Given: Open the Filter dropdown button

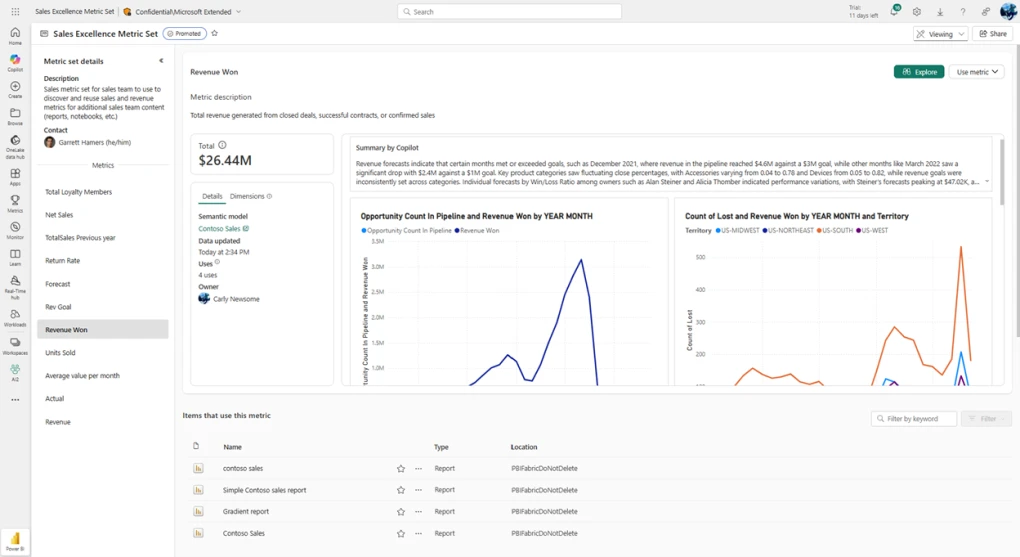Looking at the screenshot, I should pos(986,418).
